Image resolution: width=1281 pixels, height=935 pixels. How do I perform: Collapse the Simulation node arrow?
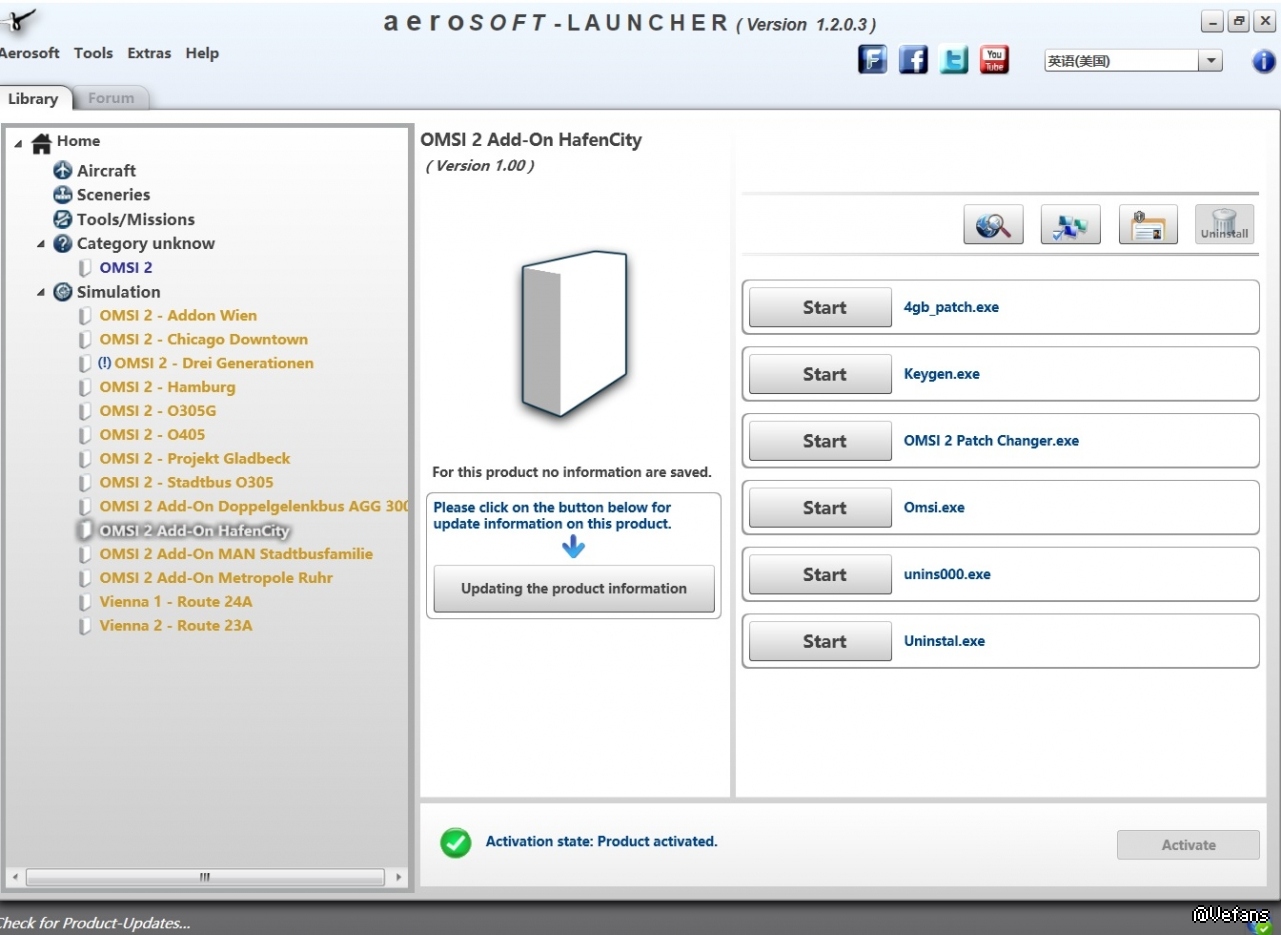(41, 293)
